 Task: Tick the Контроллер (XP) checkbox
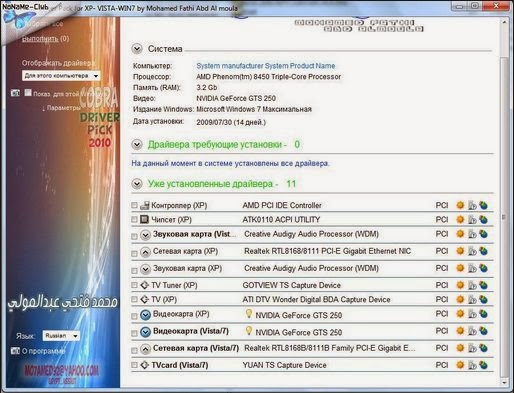click(x=134, y=205)
